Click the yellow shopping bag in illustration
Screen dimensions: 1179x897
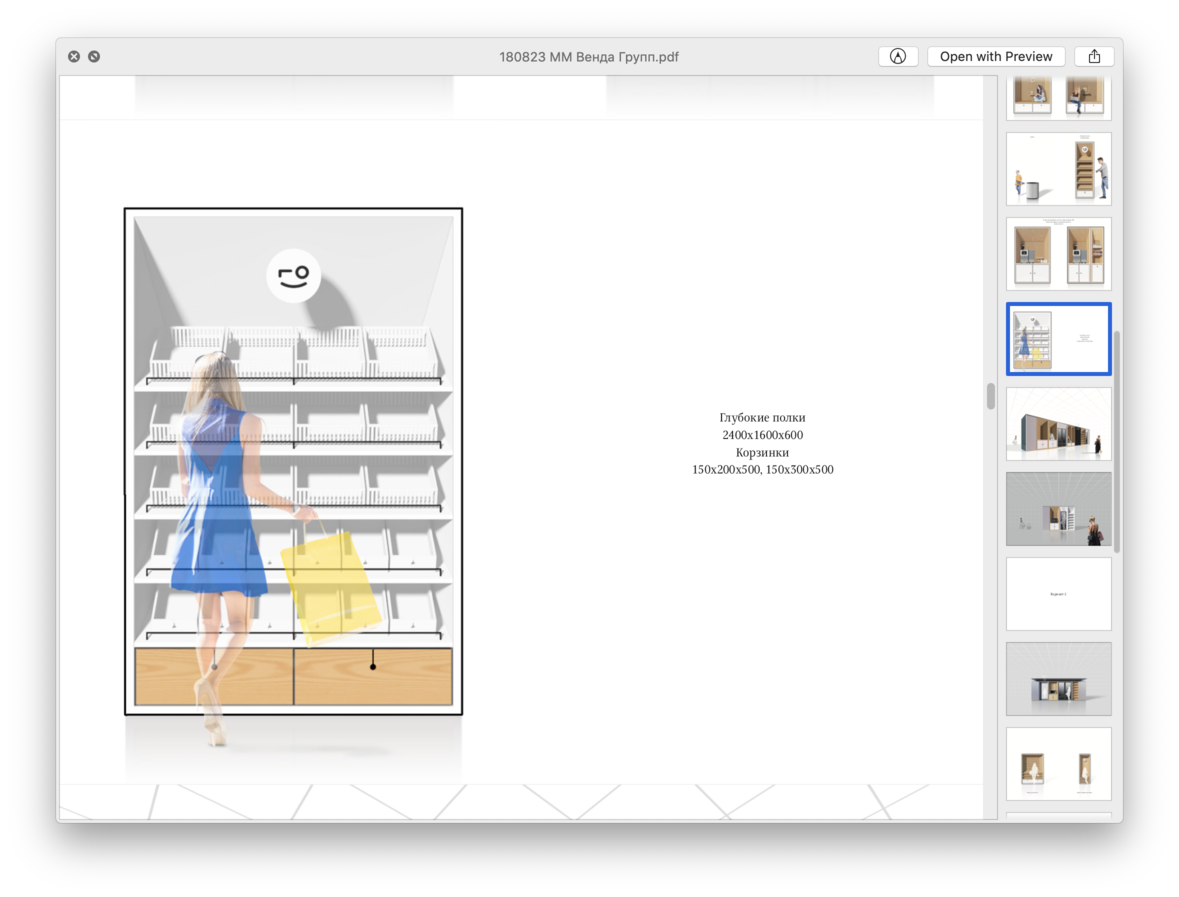[x=330, y=587]
